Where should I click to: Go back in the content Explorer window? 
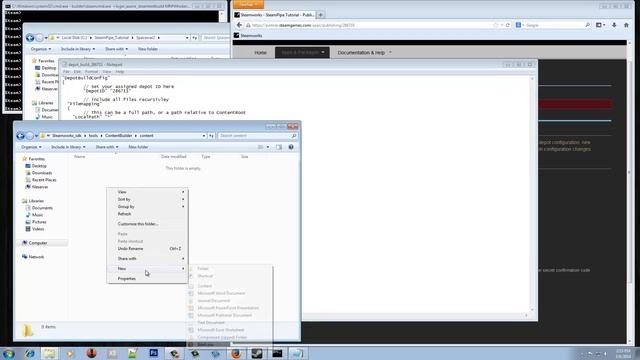click(x=20, y=136)
